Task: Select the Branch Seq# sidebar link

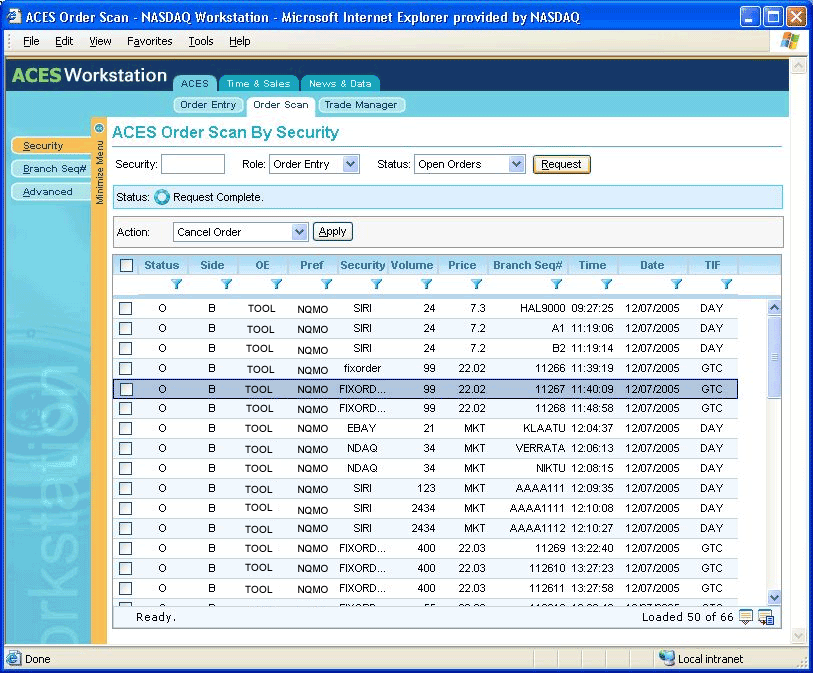Action: pos(51,169)
